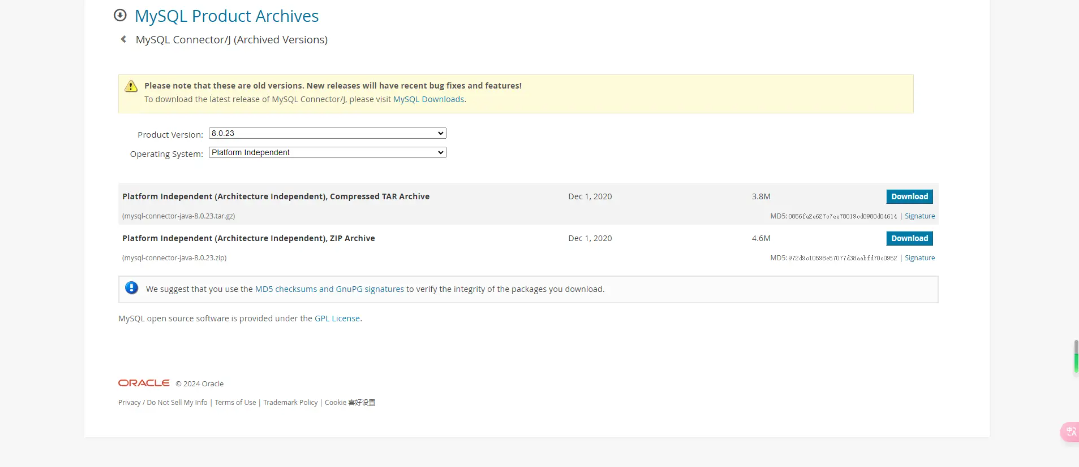Click the back chevron before MySQL Connector/J
Image resolution: width=1079 pixels, height=467 pixels.
tap(123, 39)
